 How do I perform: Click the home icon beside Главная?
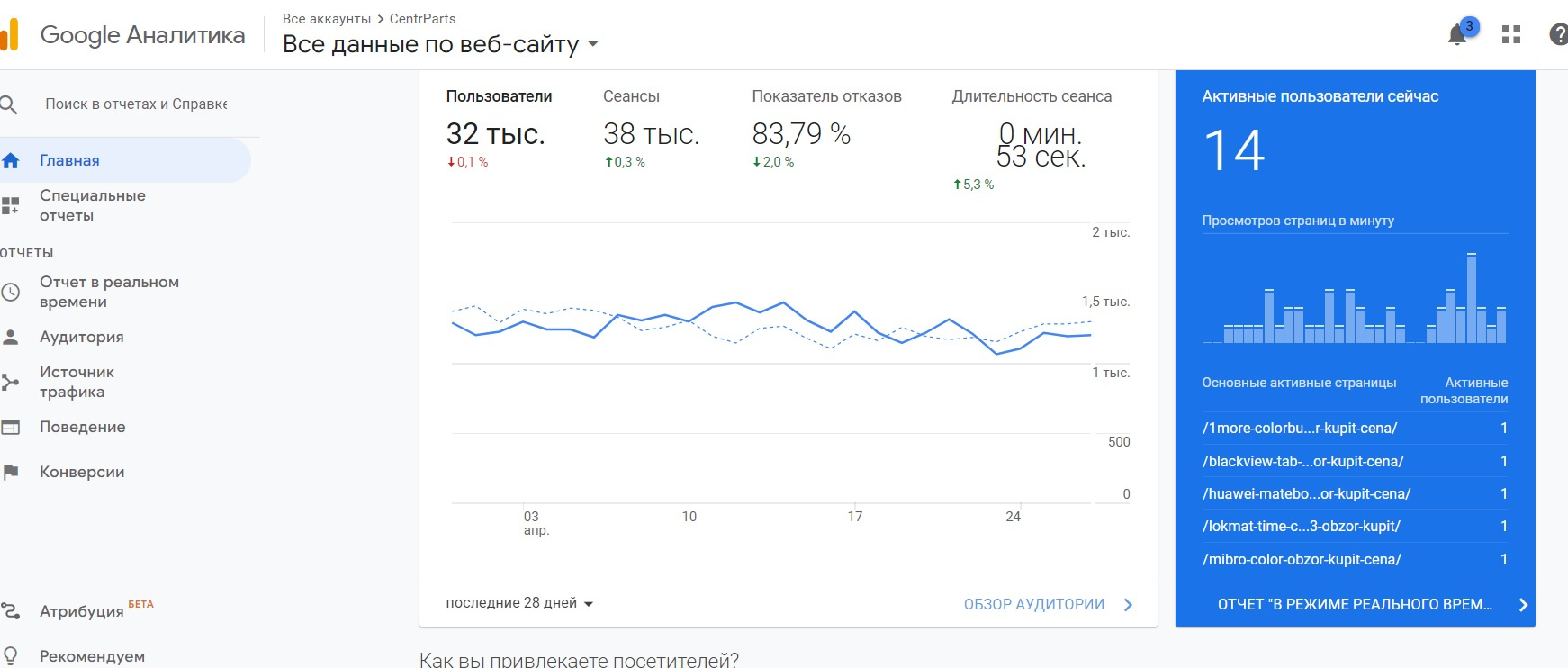(11, 160)
